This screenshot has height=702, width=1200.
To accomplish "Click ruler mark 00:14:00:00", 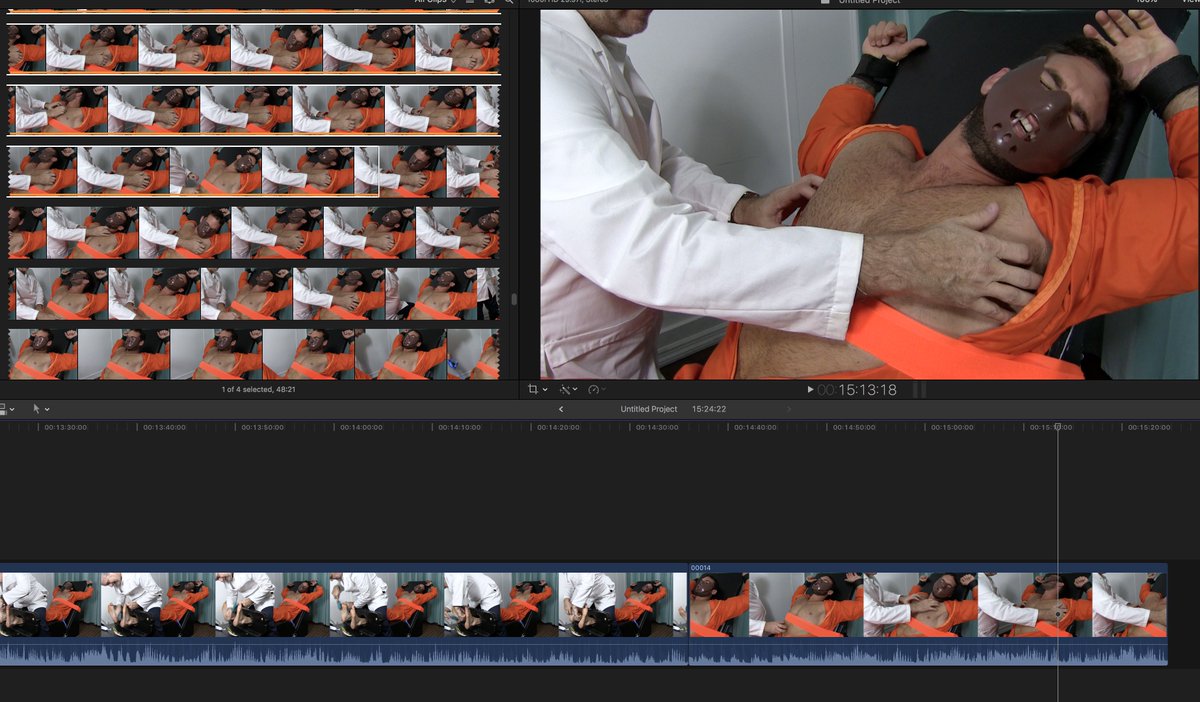I will coord(360,427).
